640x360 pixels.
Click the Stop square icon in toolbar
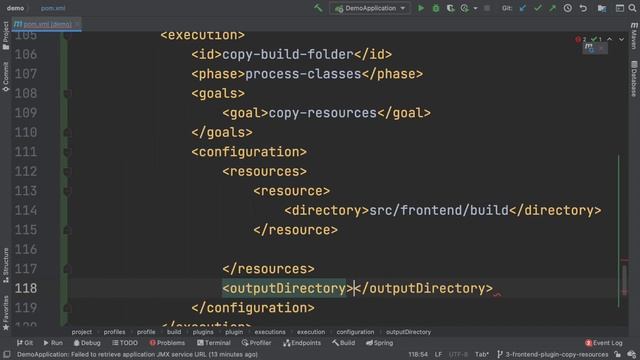tap(487, 8)
